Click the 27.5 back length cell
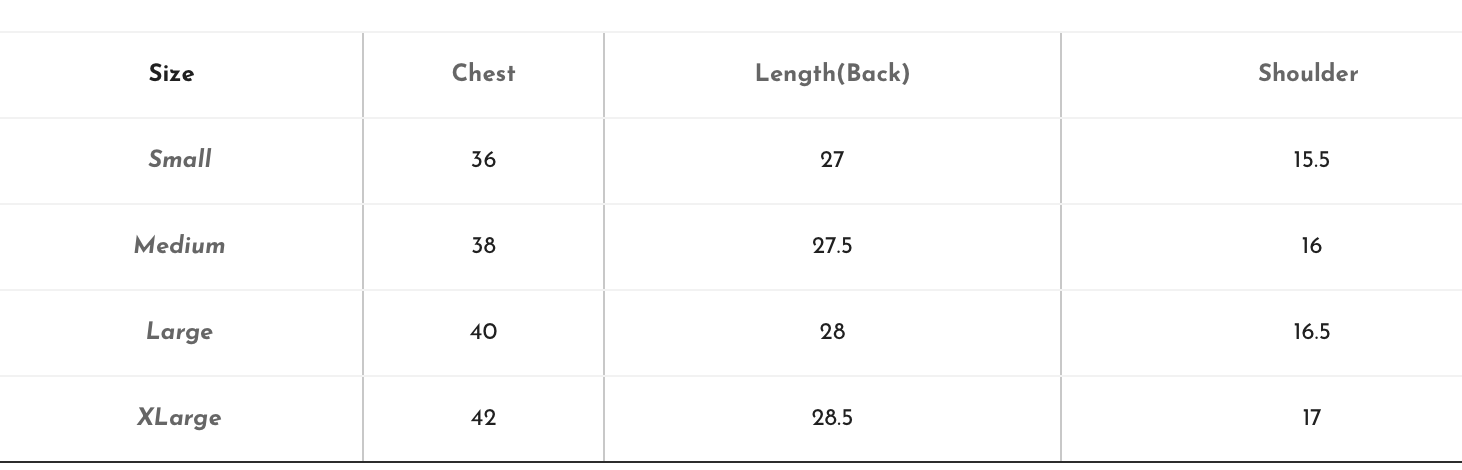The image size is (1462, 470). [833, 246]
